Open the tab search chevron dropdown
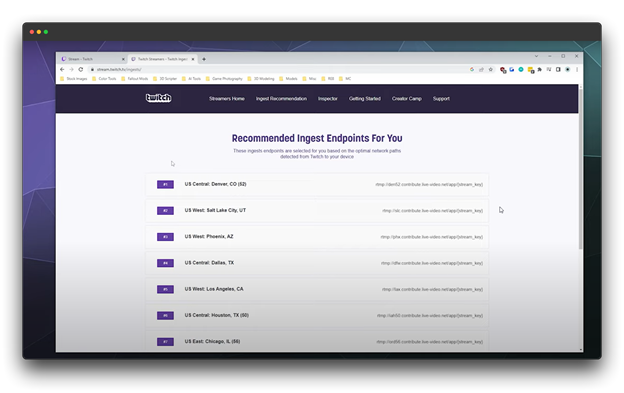 [x=536, y=56]
